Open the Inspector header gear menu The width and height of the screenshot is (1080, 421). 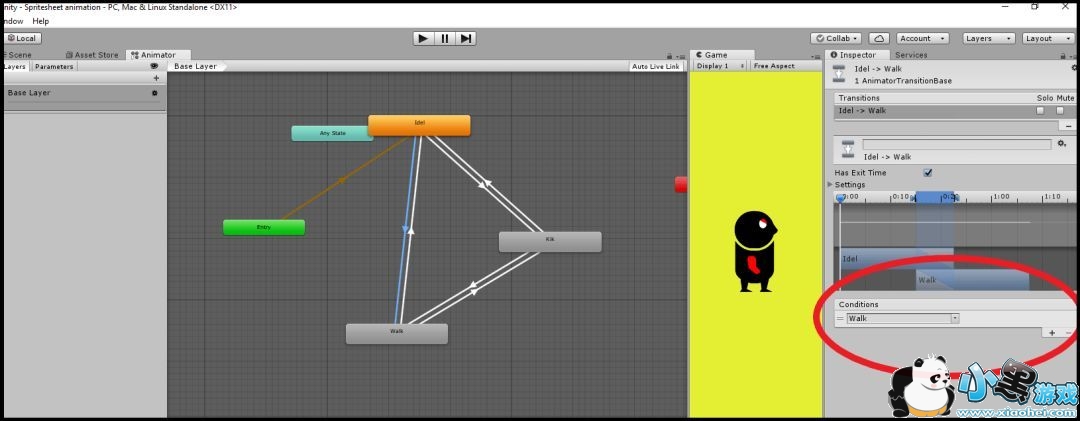pos(1074,68)
